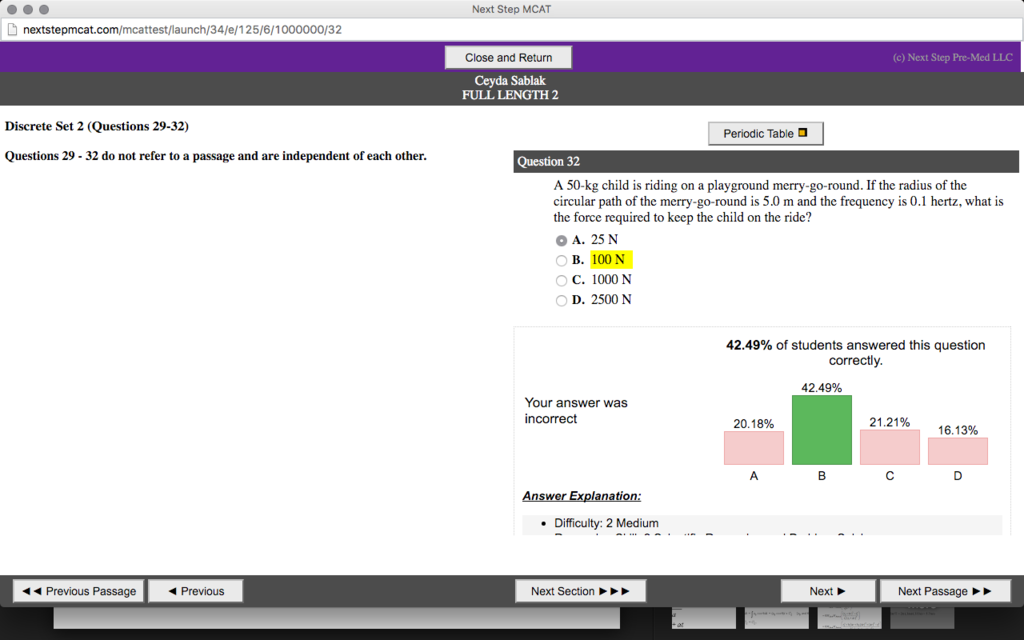Image resolution: width=1024 pixels, height=640 pixels.
Task: Click the Question 32 header bar
Action: [x=765, y=161]
